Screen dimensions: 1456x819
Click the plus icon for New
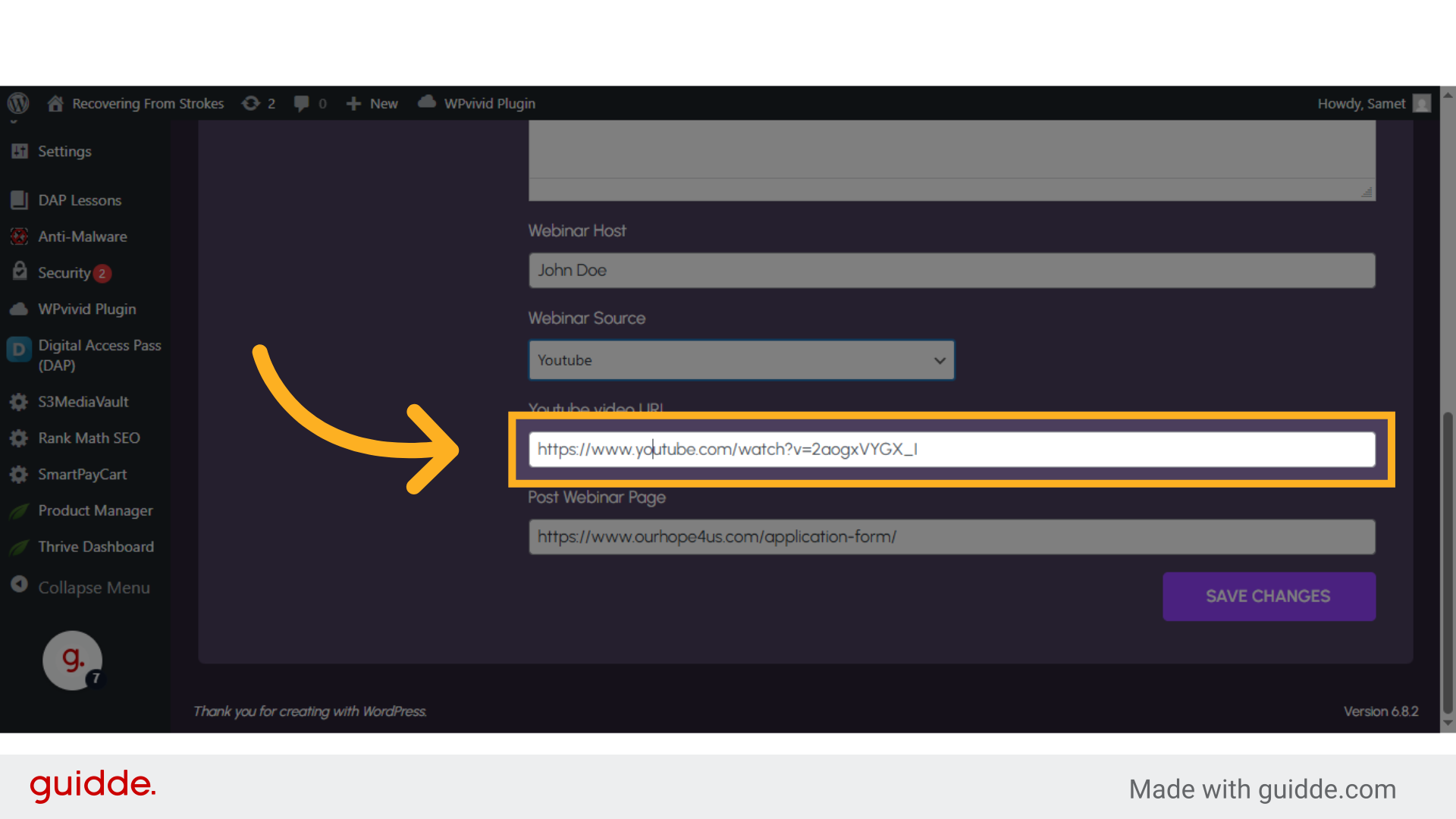pyautogui.click(x=353, y=103)
